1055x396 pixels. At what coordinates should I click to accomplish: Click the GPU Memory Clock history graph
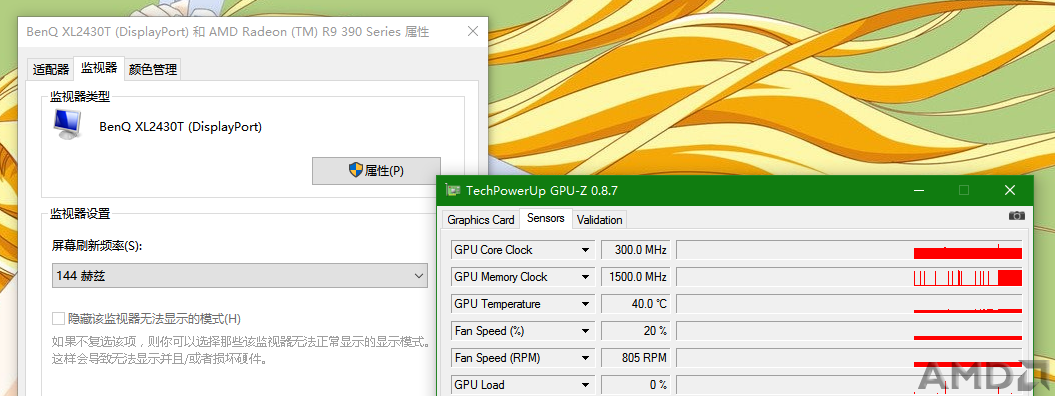click(849, 277)
